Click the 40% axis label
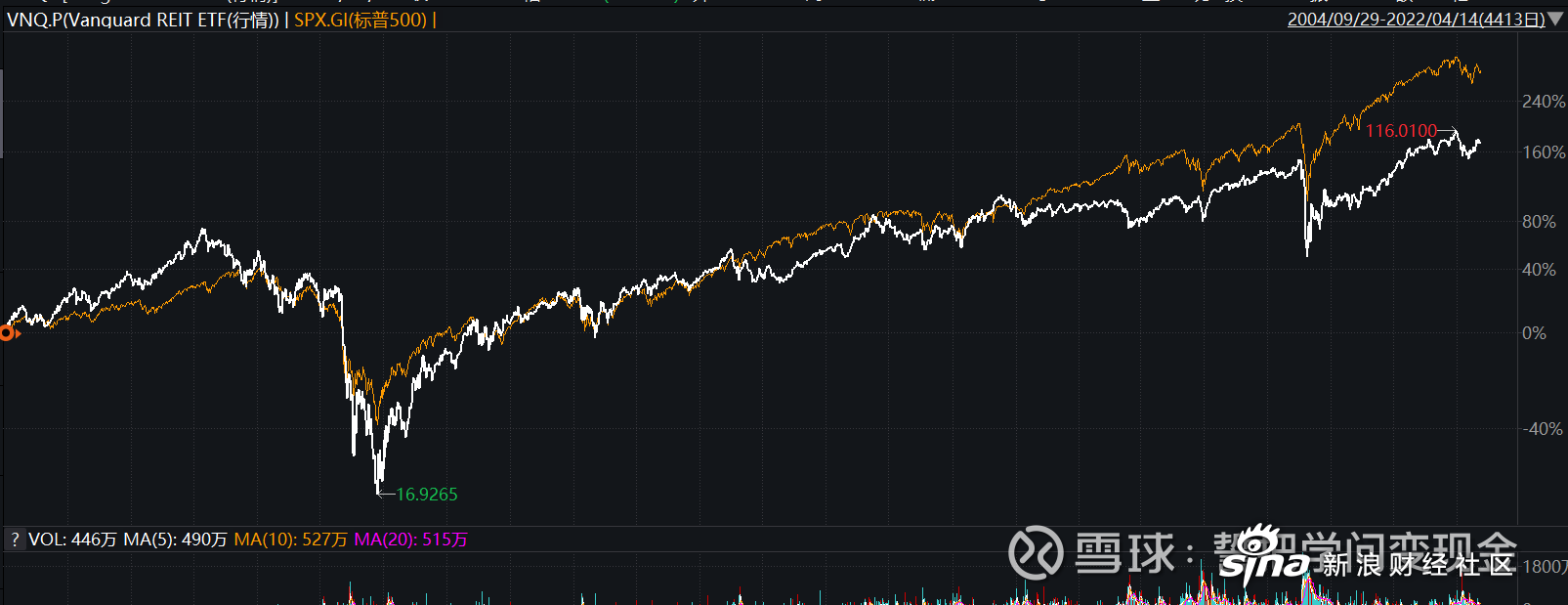 tap(1539, 270)
